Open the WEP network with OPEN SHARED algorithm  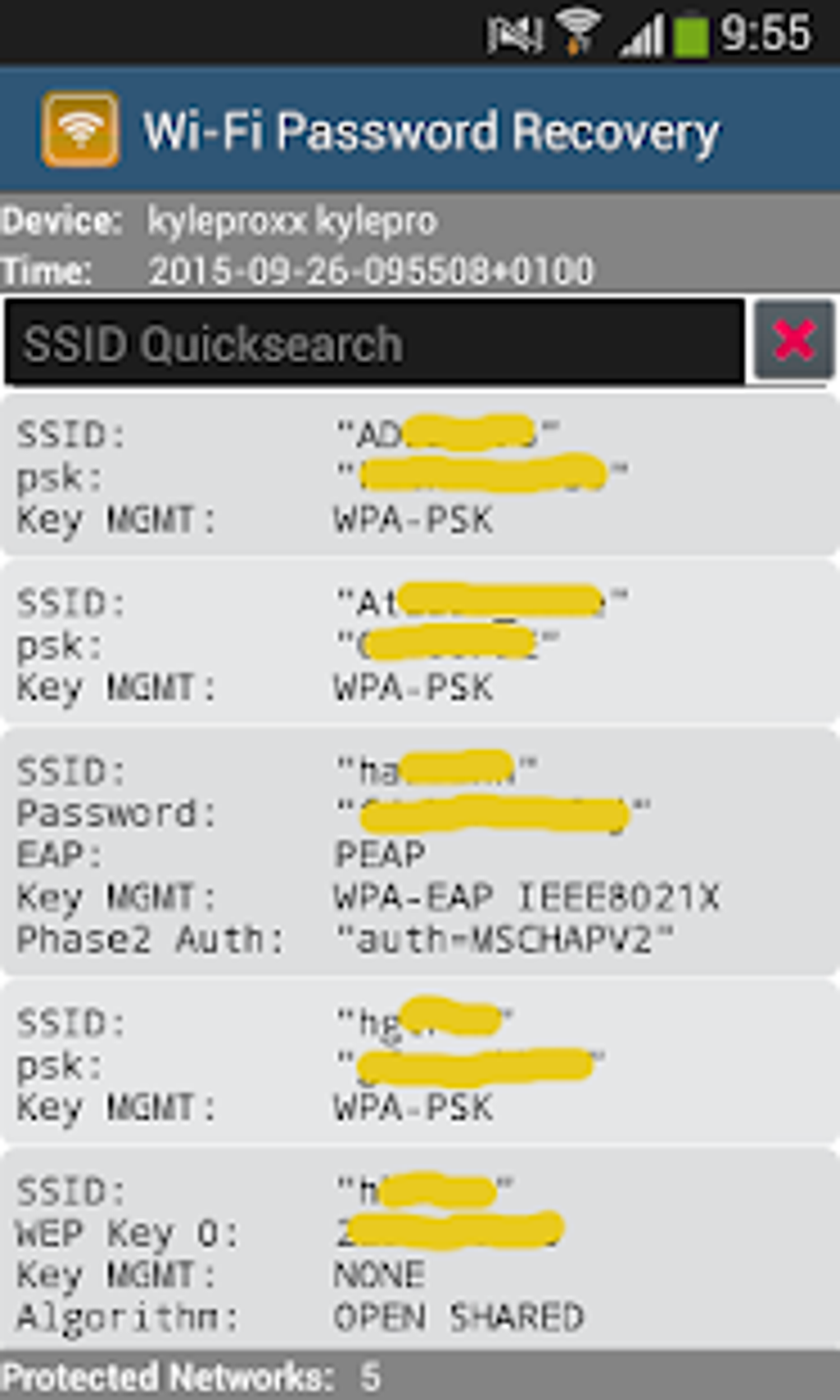tap(420, 1253)
